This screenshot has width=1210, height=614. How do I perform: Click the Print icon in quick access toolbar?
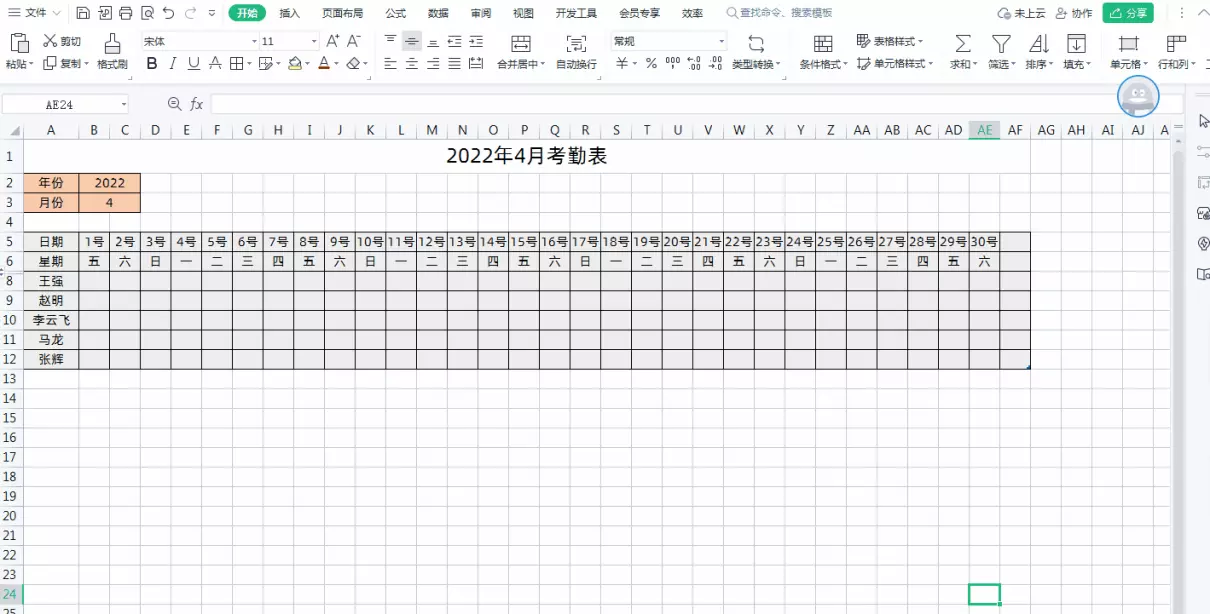tap(125, 13)
